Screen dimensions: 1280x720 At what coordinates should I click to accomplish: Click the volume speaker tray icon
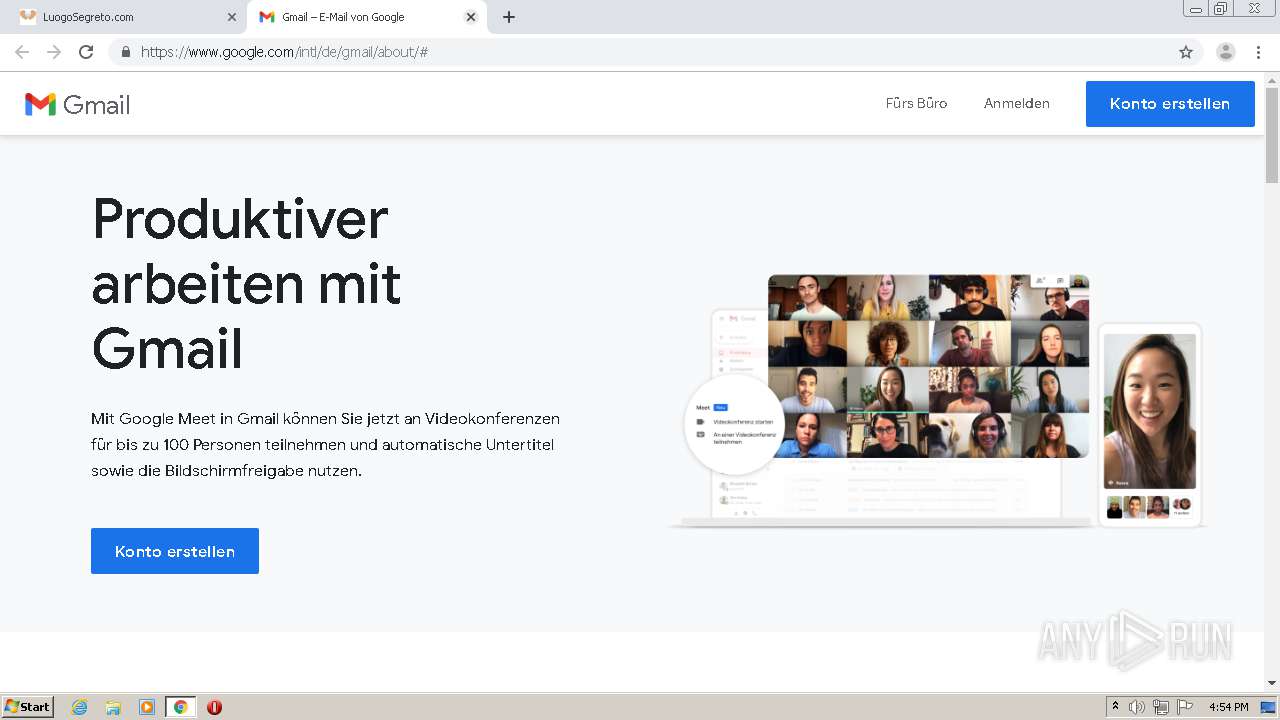tap(1137, 707)
